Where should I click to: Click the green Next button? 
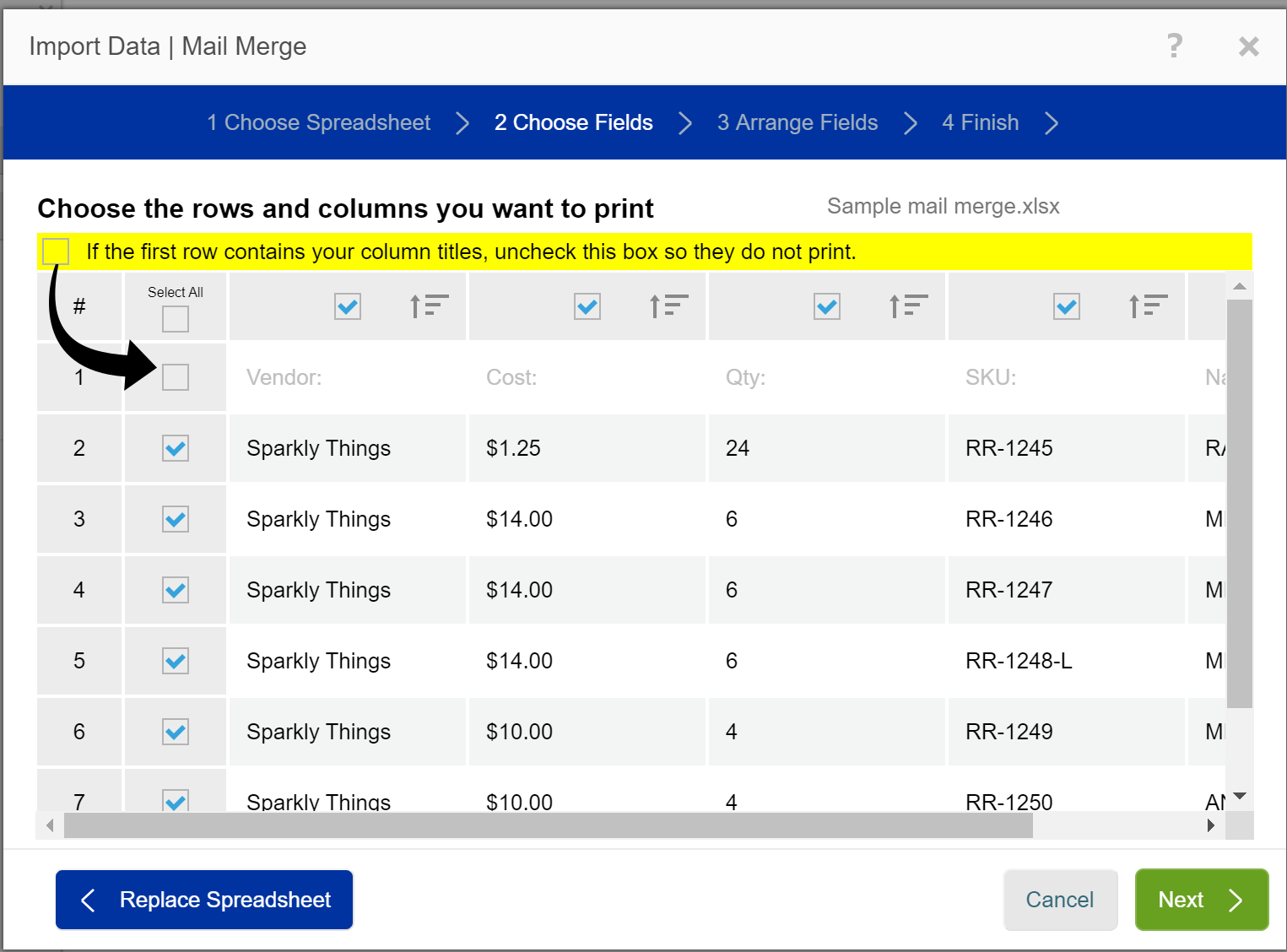pos(1201,900)
